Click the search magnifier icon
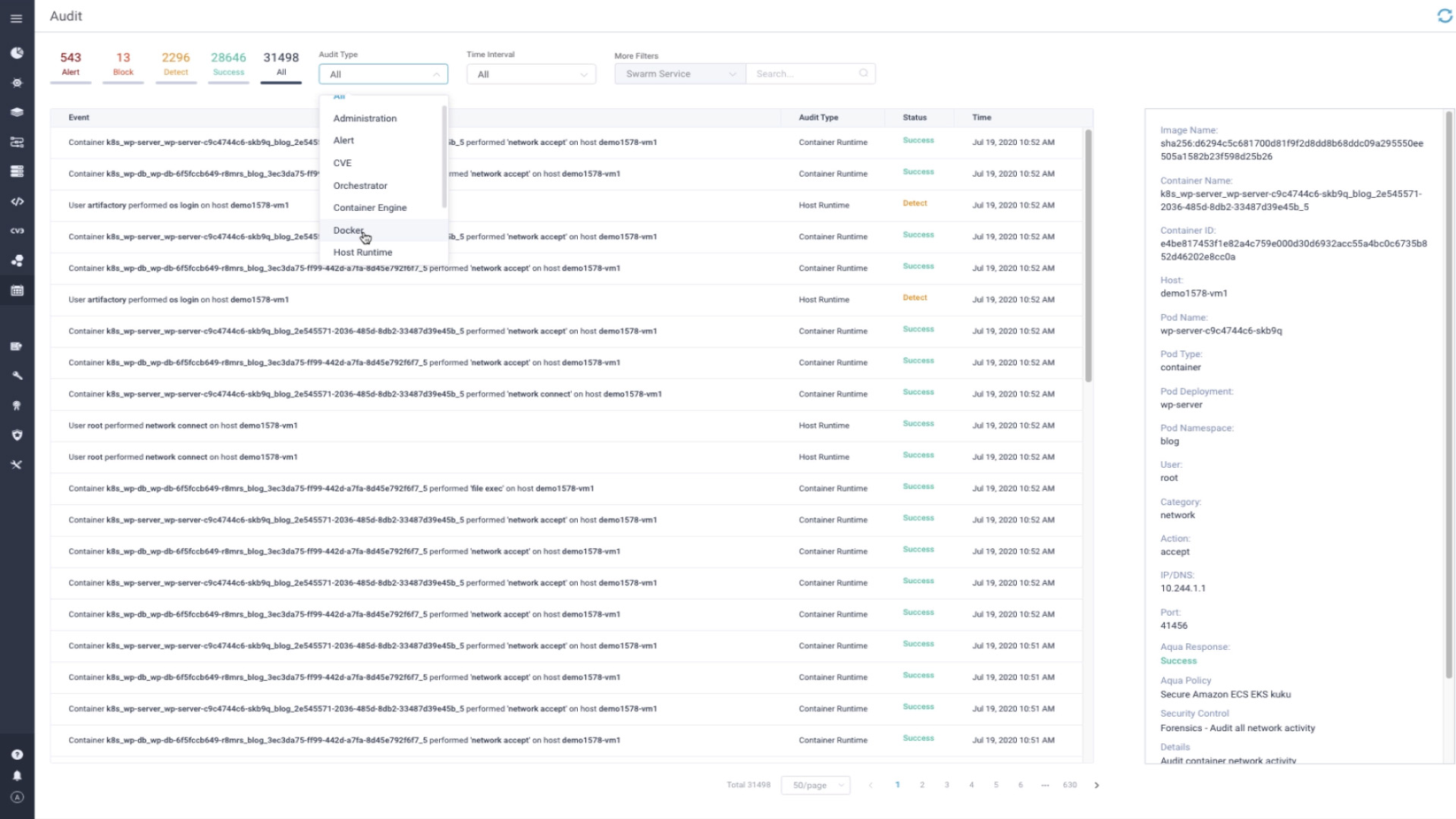Image resolution: width=1456 pixels, height=819 pixels. tap(863, 74)
